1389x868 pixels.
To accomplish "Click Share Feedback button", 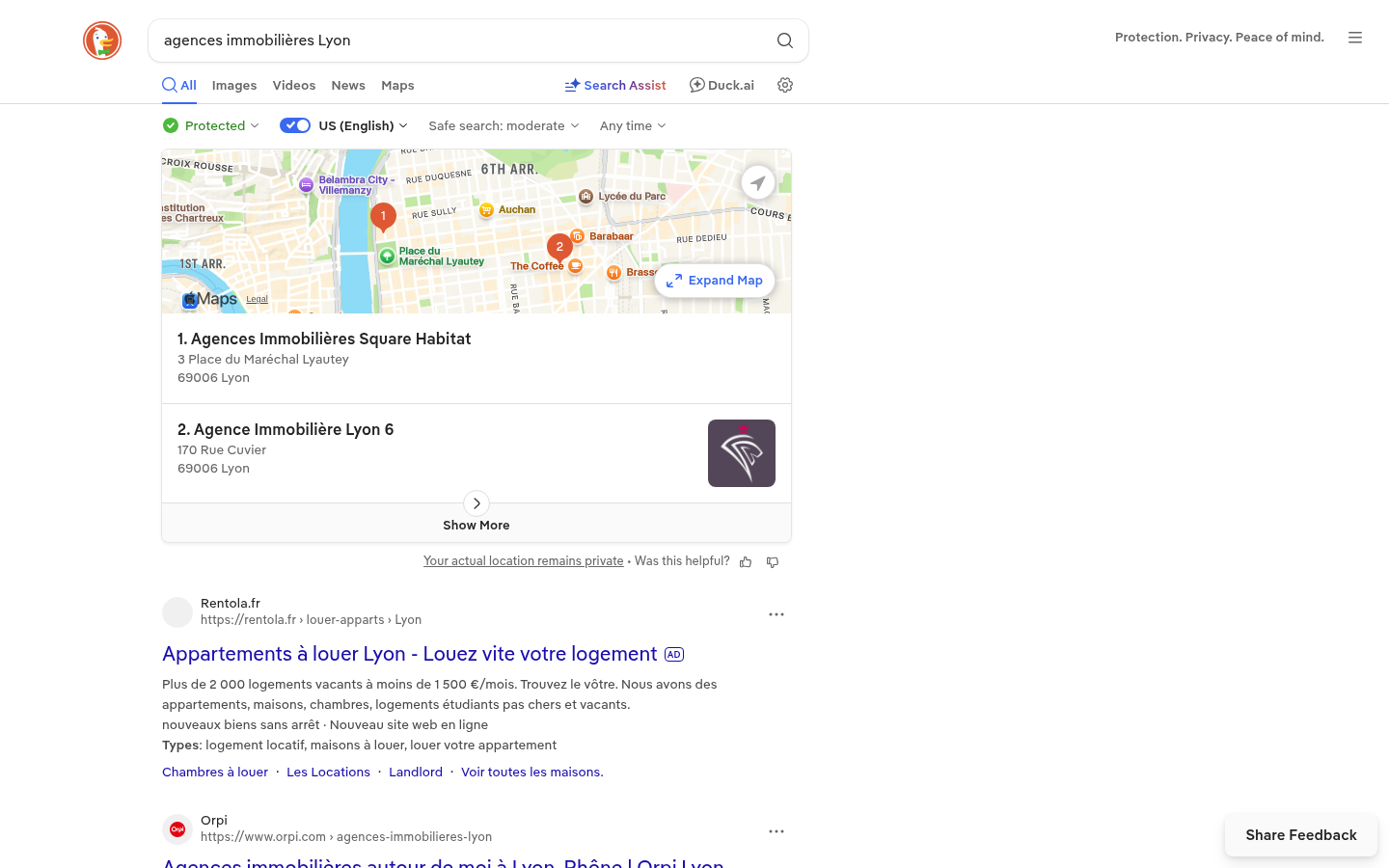I will [1301, 835].
